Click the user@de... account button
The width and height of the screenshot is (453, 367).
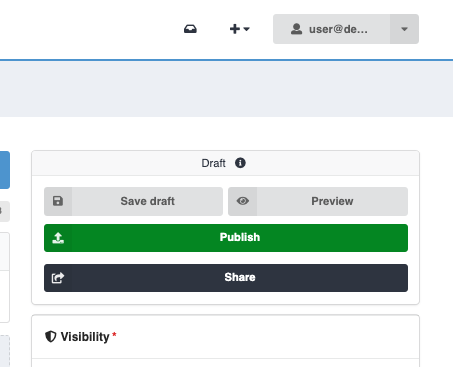point(332,29)
